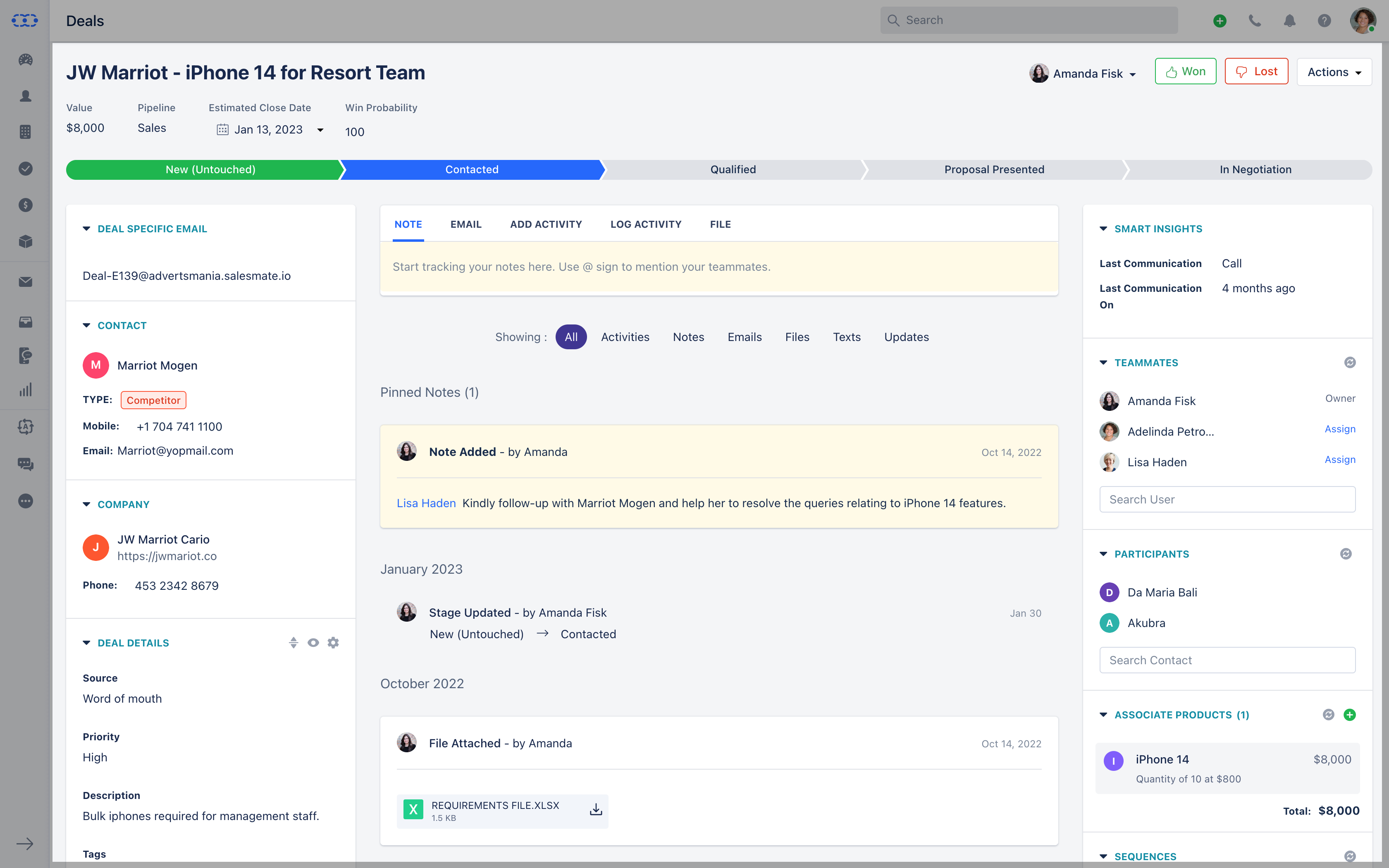This screenshot has height=868, width=1389.
Task: Filter timeline by Activities
Action: coord(625,337)
